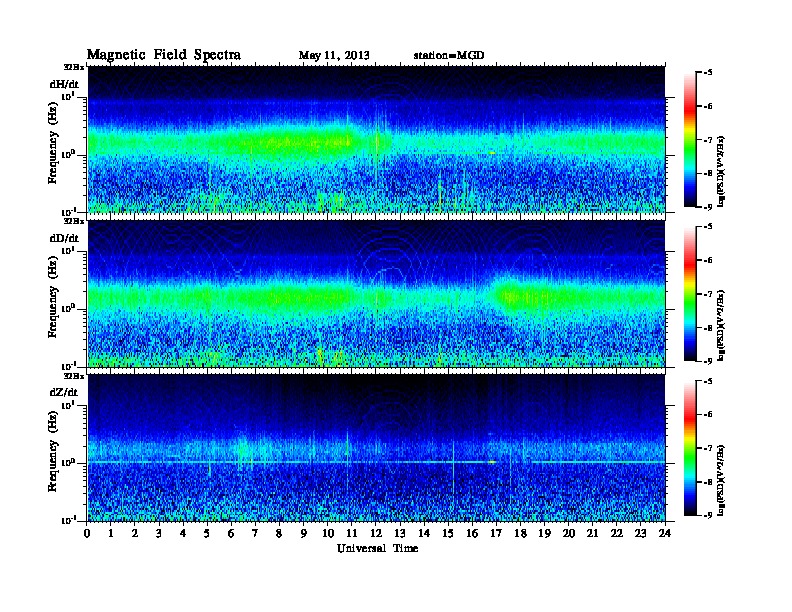Click inside the dD/dt spectrogram plot
This screenshot has height=612, width=792.
coord(376,293)
